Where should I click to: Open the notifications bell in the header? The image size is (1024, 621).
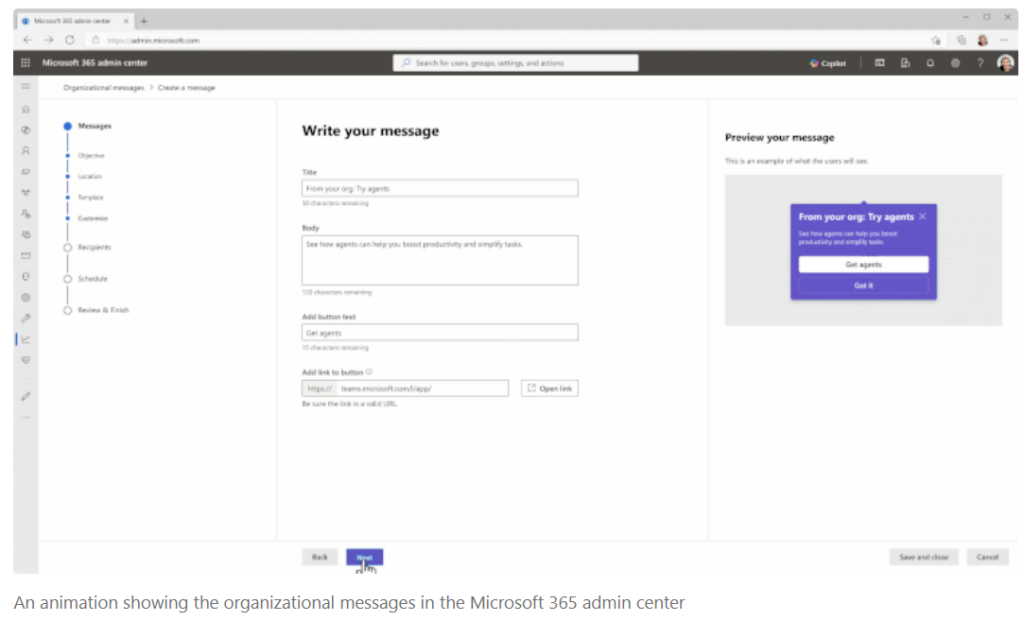[930, 63]
